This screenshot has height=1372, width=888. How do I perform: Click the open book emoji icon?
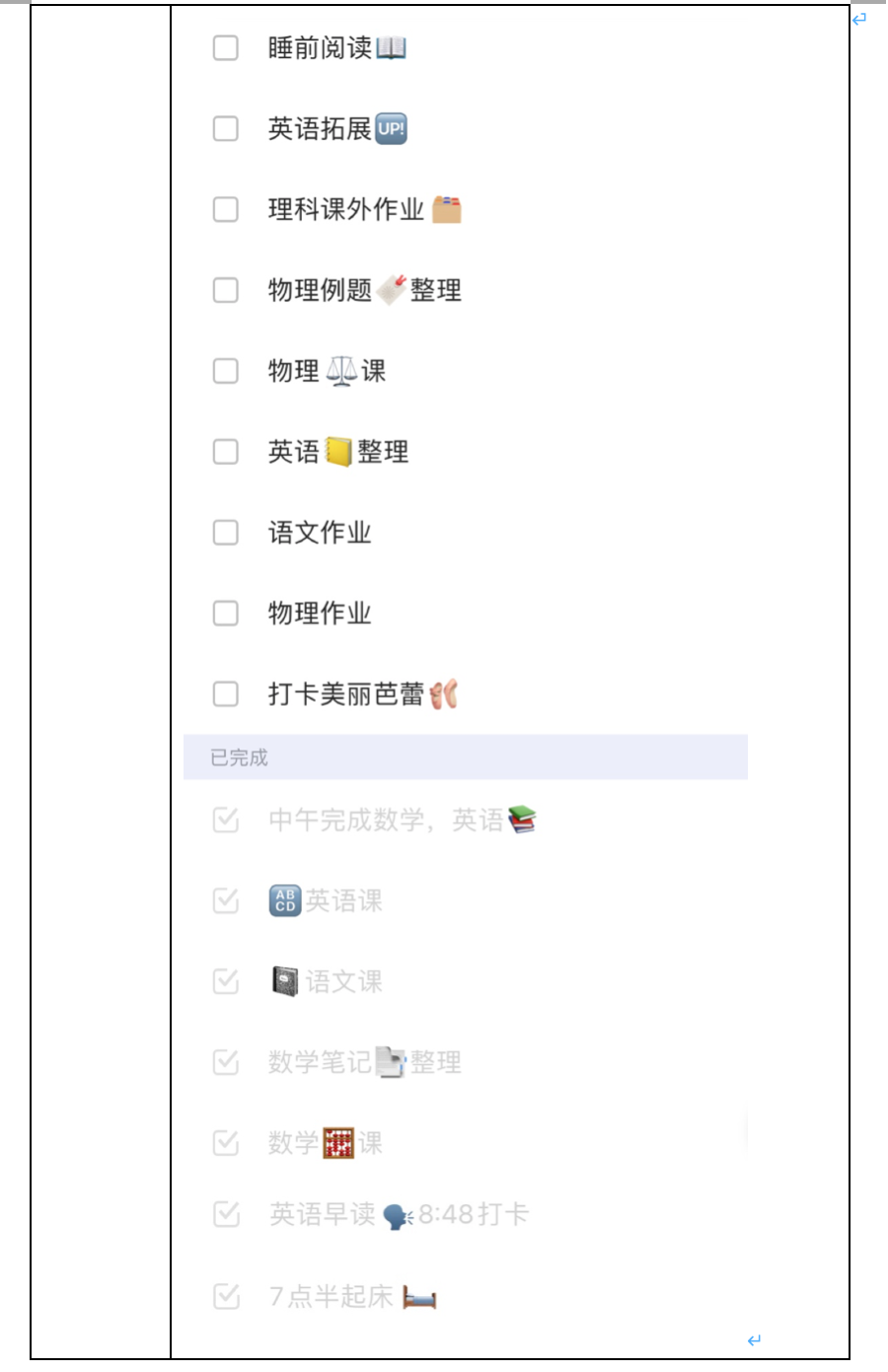[391, 47]
